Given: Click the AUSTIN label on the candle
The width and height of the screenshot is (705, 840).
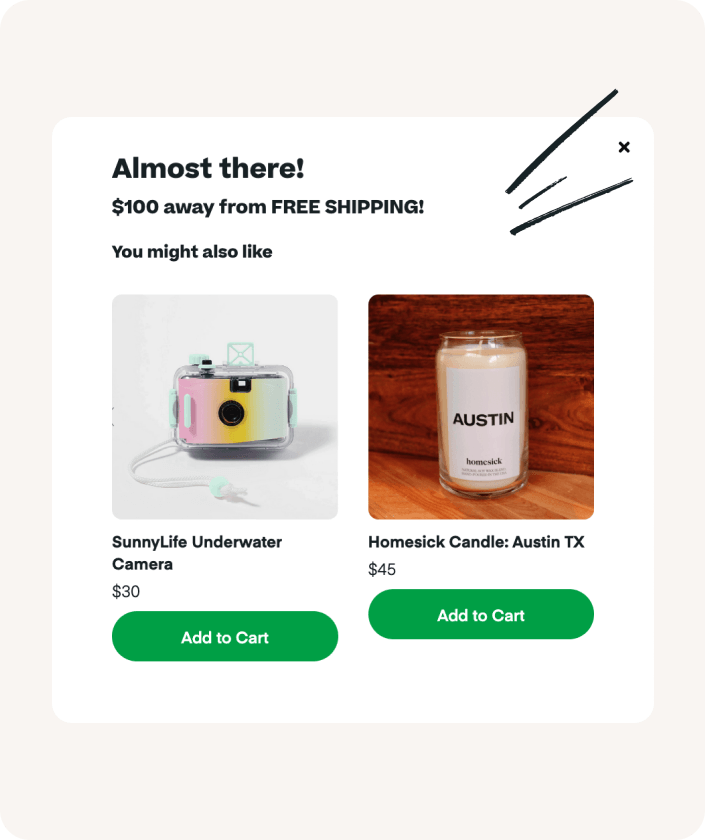Looking at the screenshot, I should pyautogui.click(x=483, y=419).
